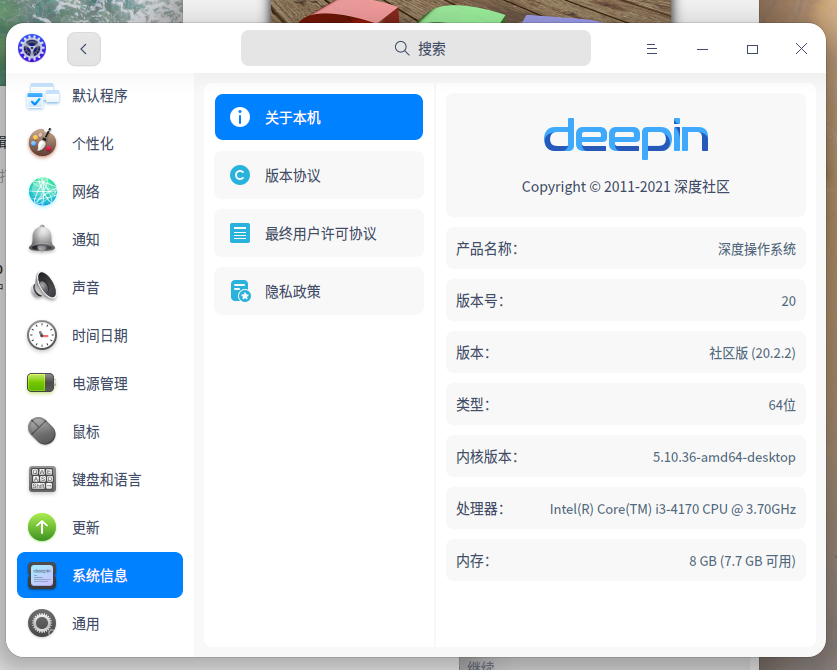
Task: Open the 声音 sound settings
Action: tap(100, 288)
